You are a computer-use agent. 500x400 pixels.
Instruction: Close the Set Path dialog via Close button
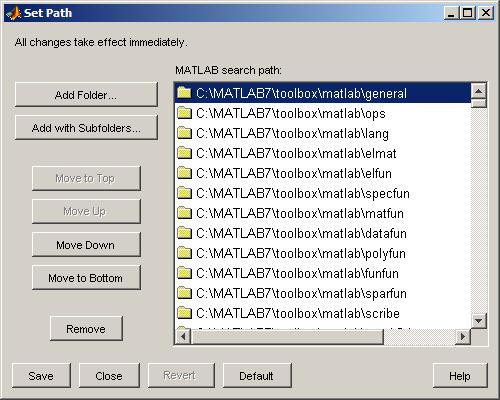[x=109, y=376]
